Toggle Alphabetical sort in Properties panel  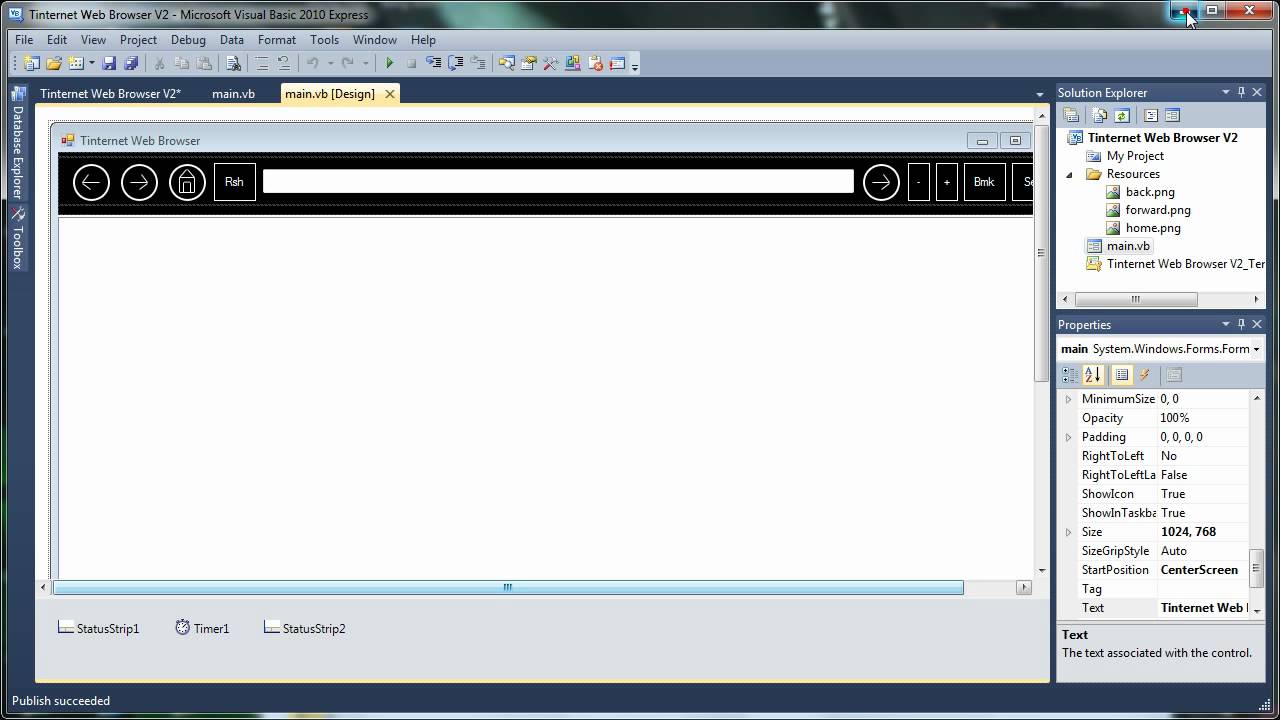pyautogui.click(x=1093, y=375)
